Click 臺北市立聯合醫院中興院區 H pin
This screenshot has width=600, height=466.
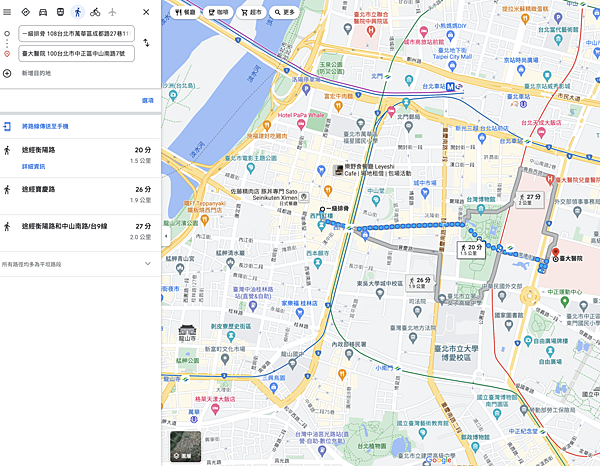(x=370, y=32)
